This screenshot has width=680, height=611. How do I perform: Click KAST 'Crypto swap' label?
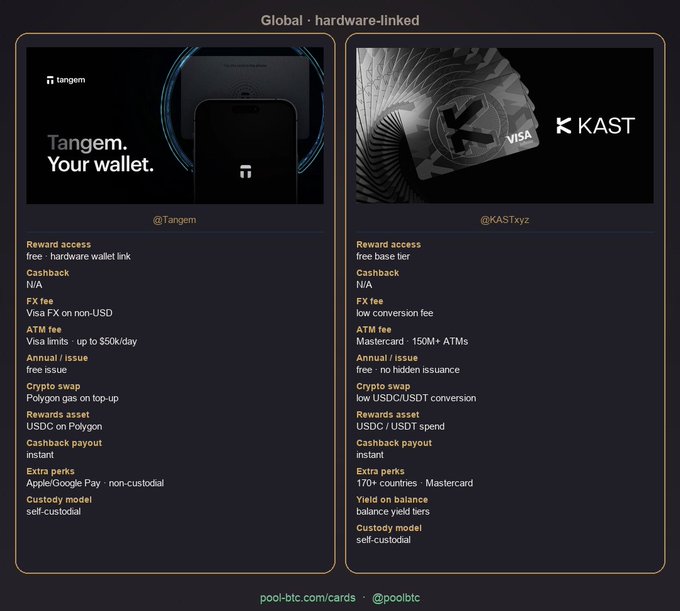383,386
